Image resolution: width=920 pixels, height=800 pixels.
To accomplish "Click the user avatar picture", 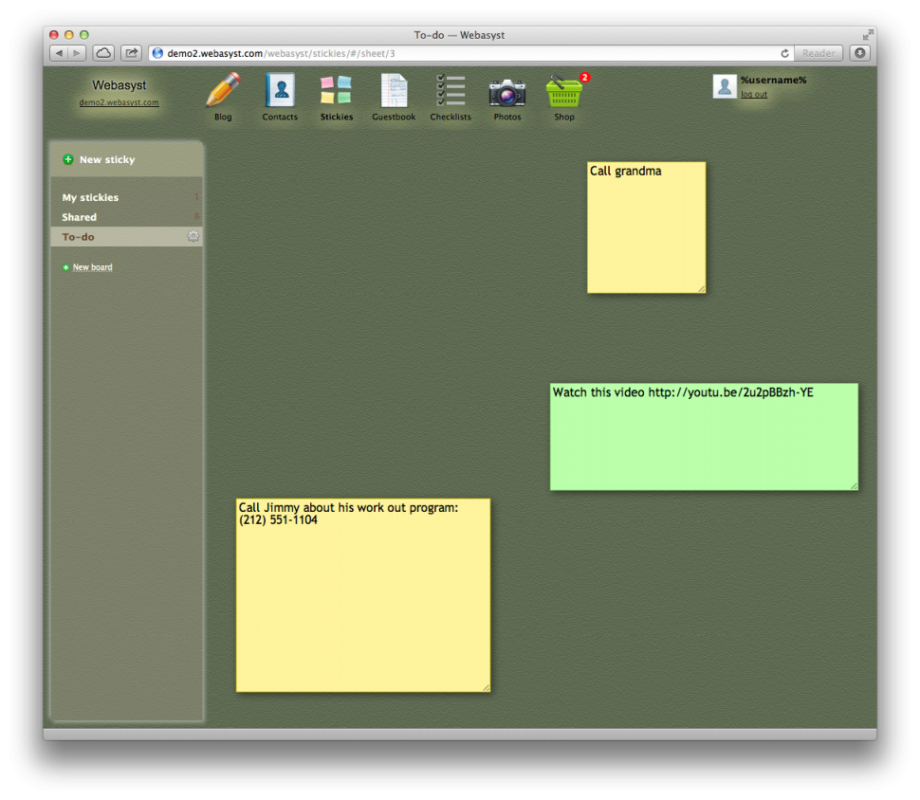I will click(x=725, y=86).
